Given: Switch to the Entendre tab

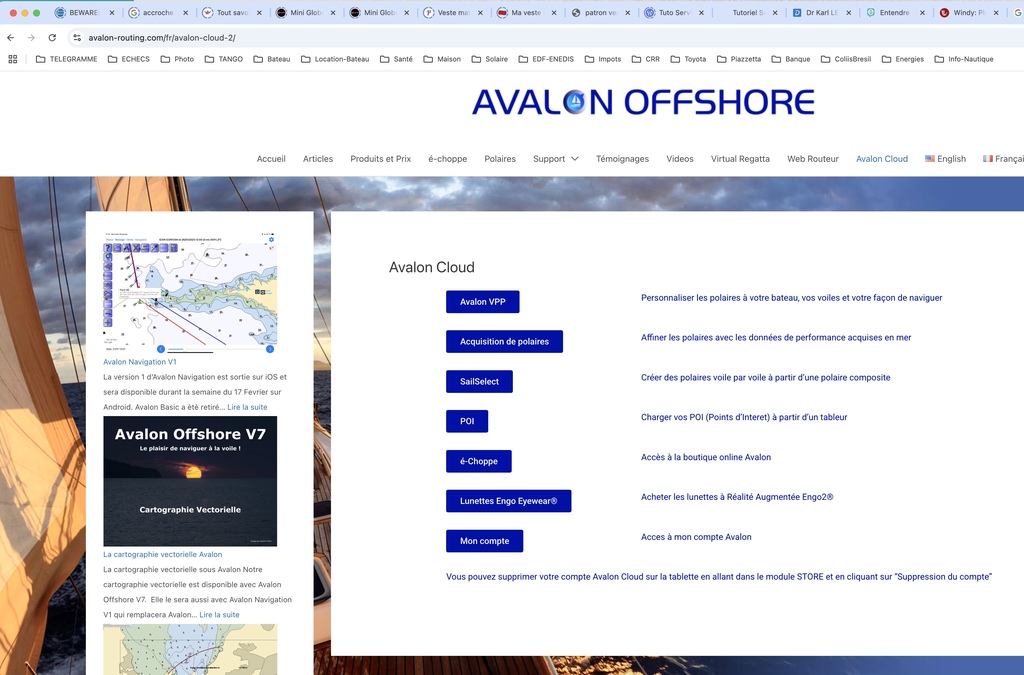Looking at the screenshot, I should [896, 12].
